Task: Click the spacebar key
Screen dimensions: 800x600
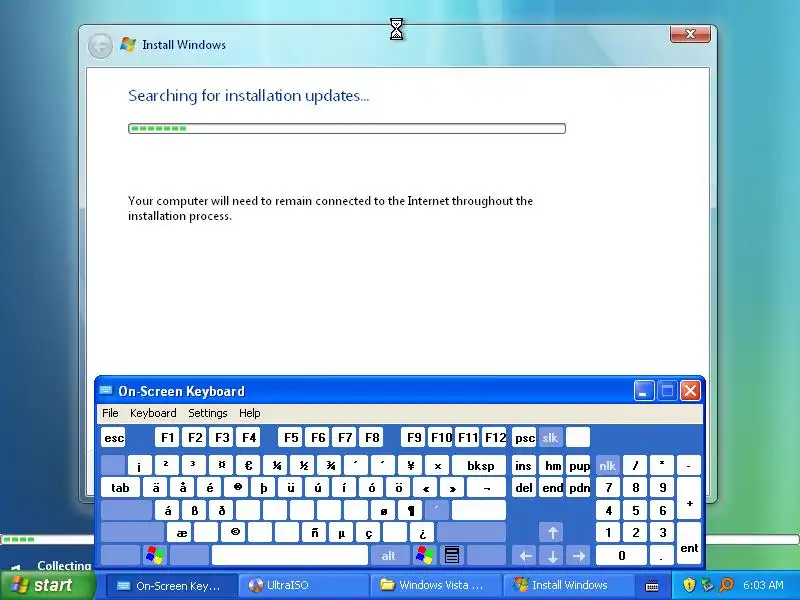Action: pyautogui.click(x=290, y=555)
